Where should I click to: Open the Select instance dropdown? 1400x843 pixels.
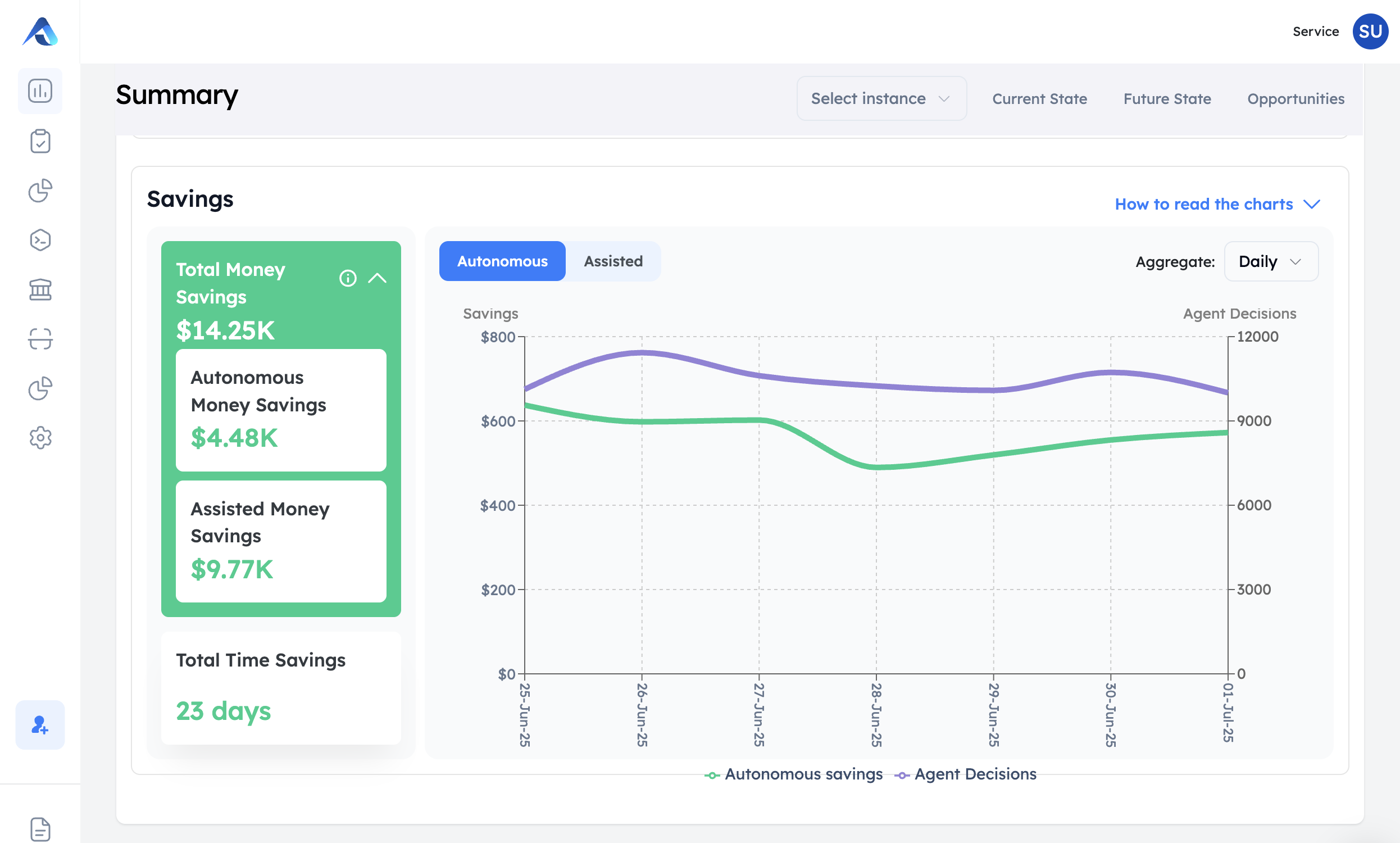click(x=881, y=98)
